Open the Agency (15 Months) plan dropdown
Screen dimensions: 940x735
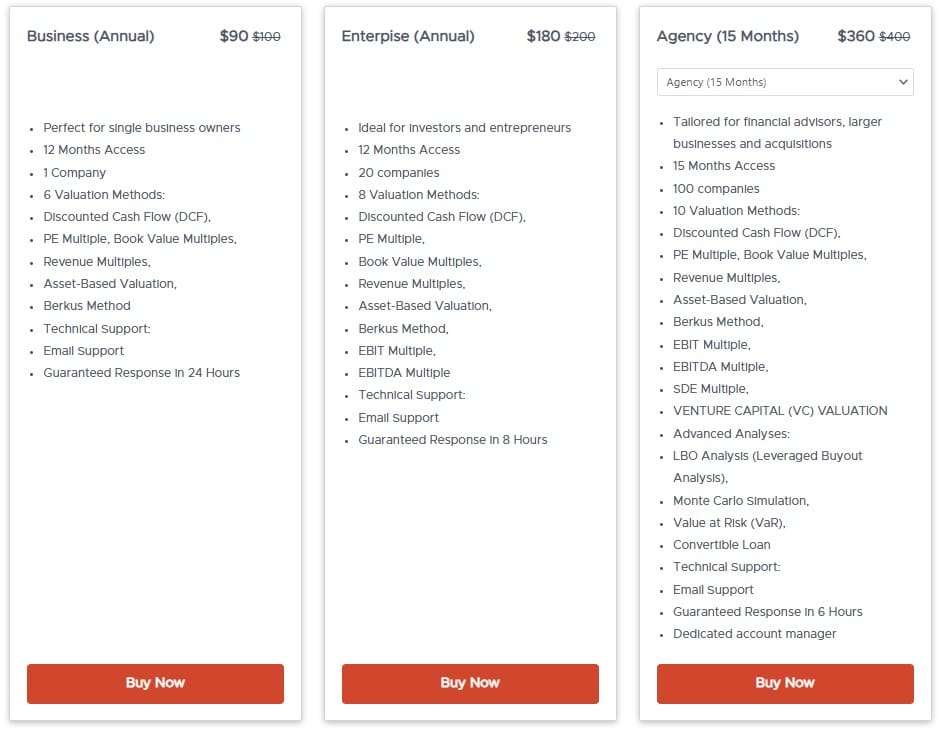point(785,82)
